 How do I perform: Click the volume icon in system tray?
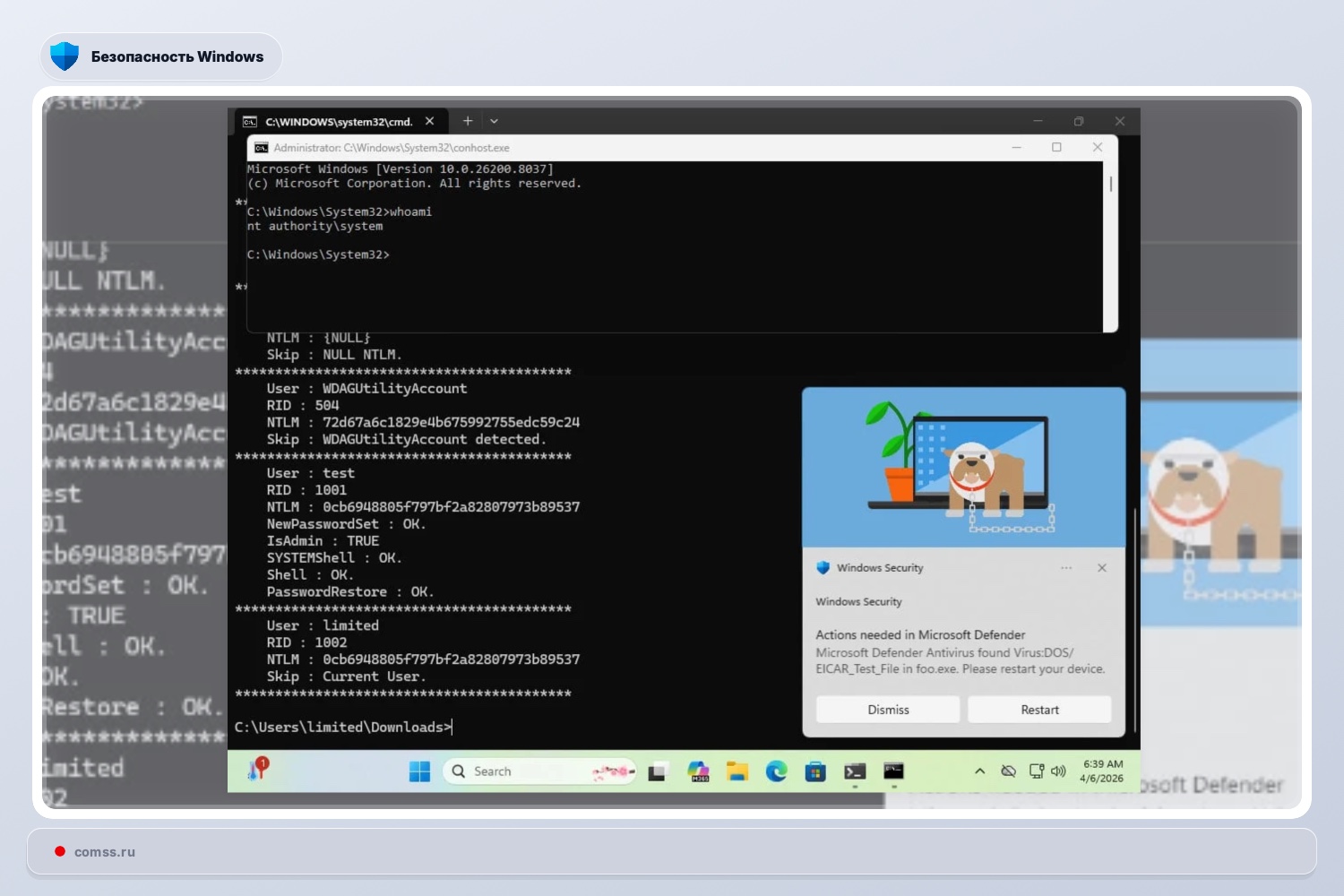1060,769
